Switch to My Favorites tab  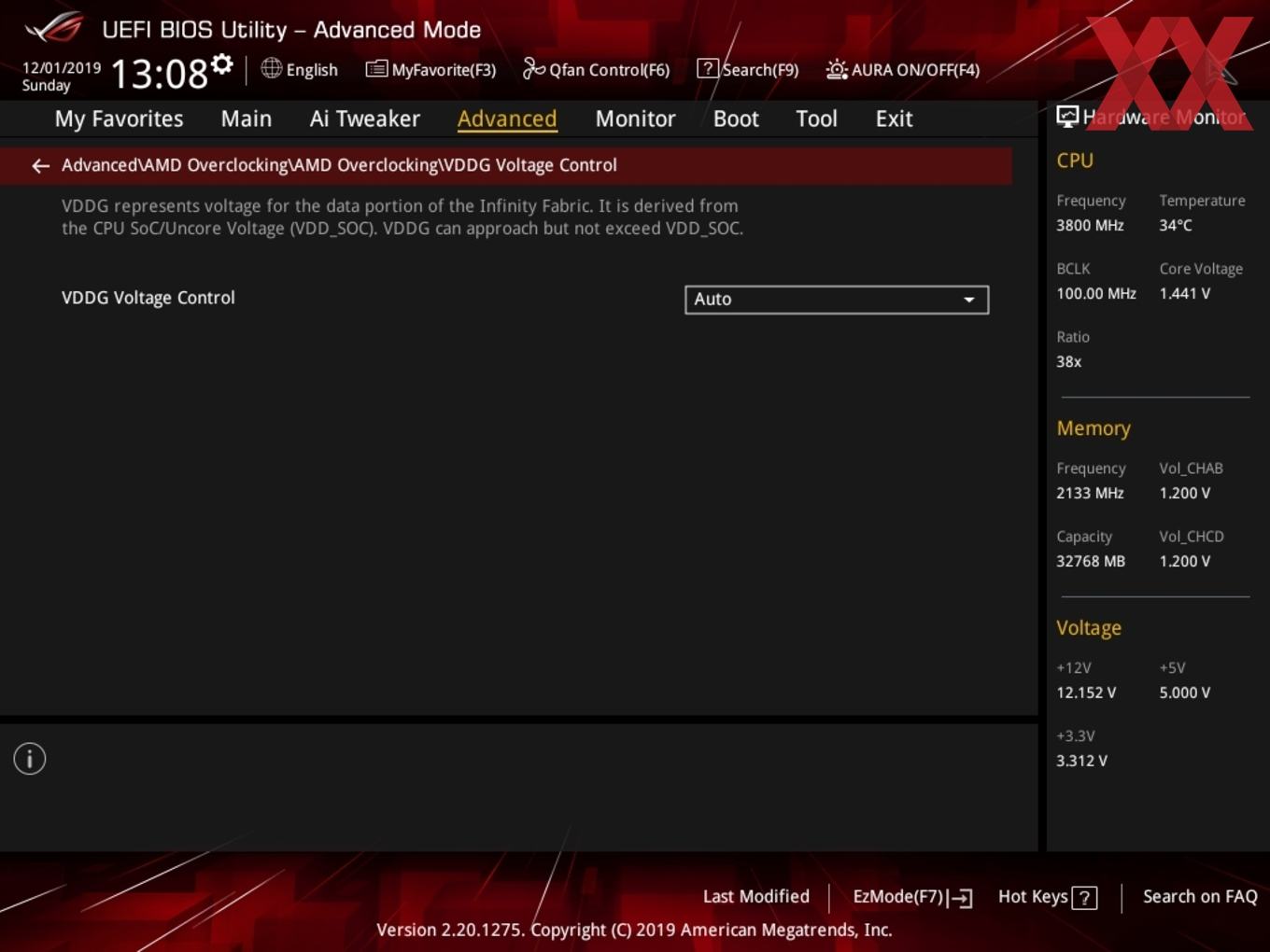(x=119, y=119)
